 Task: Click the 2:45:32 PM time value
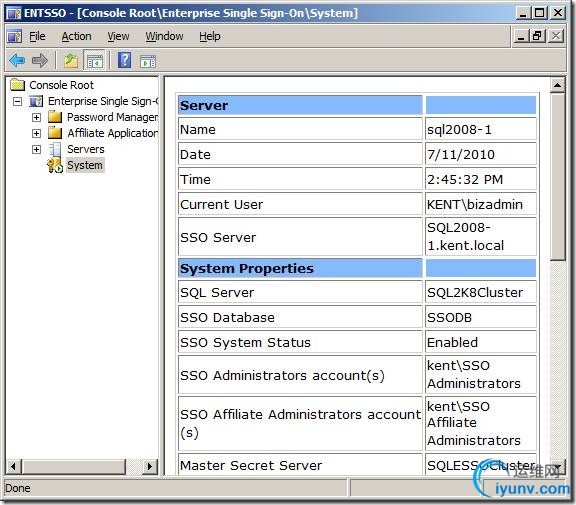coord(465,180)
